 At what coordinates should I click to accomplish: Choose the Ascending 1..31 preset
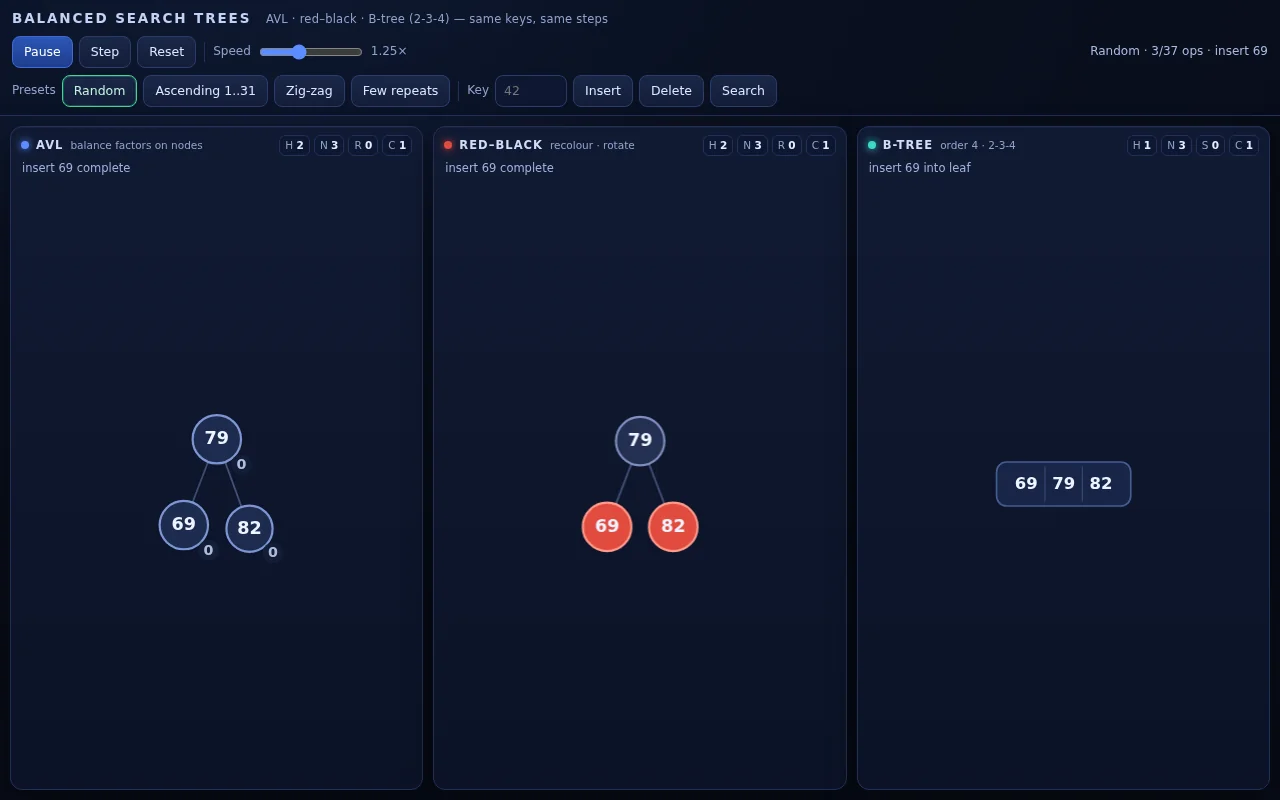coord(205,91)
